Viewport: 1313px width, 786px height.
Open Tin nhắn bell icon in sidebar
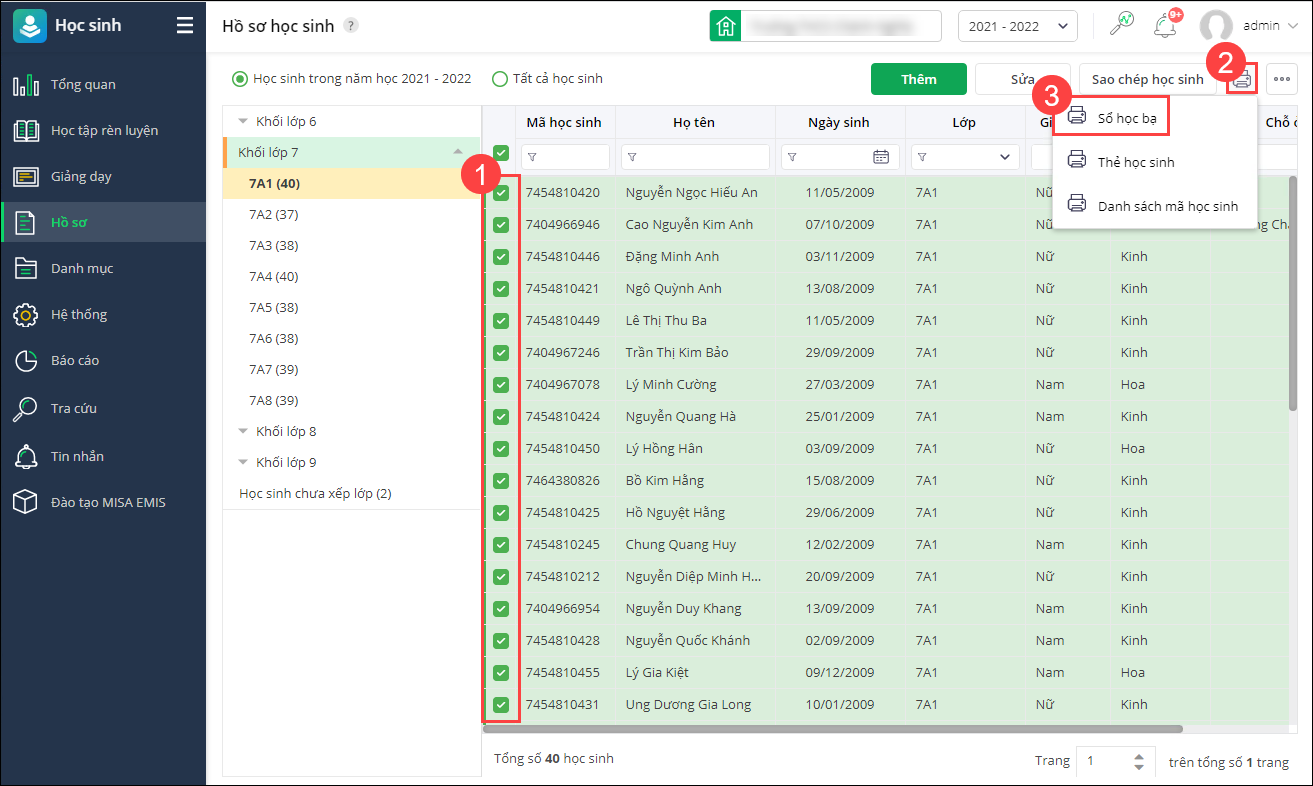(26, 456)
